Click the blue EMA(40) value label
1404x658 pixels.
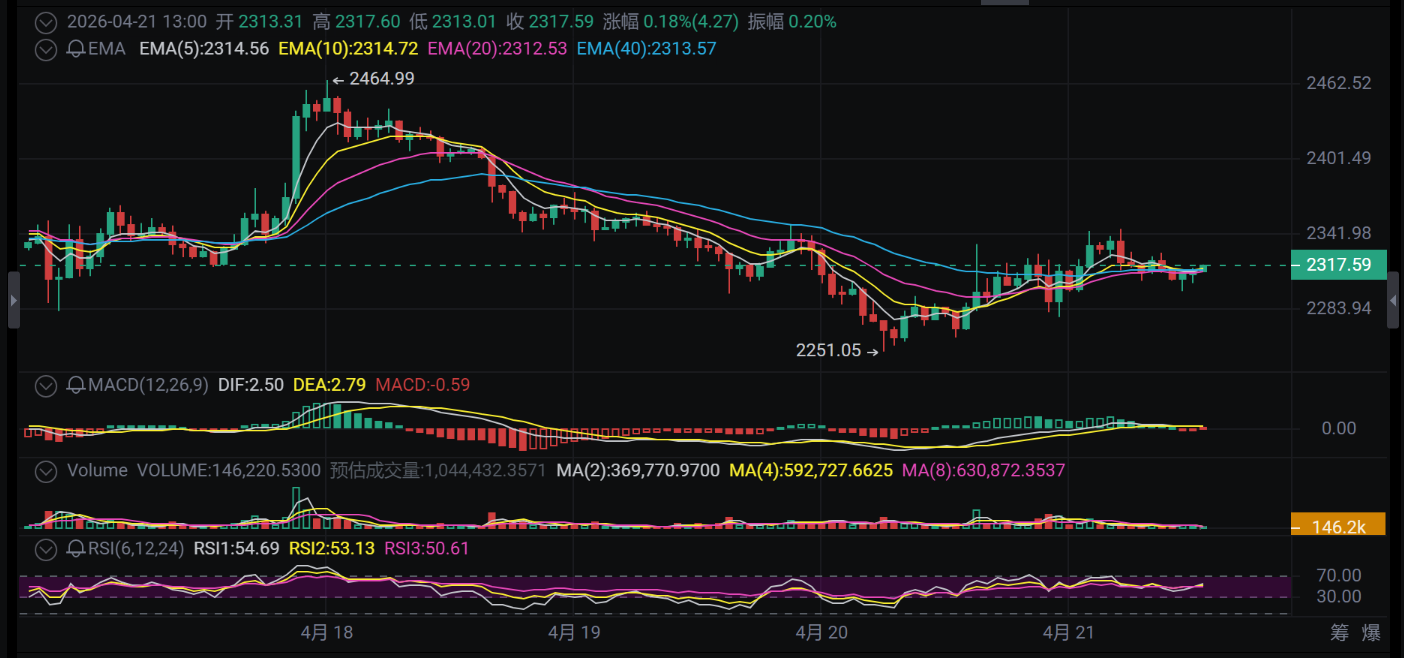(646, 48)
